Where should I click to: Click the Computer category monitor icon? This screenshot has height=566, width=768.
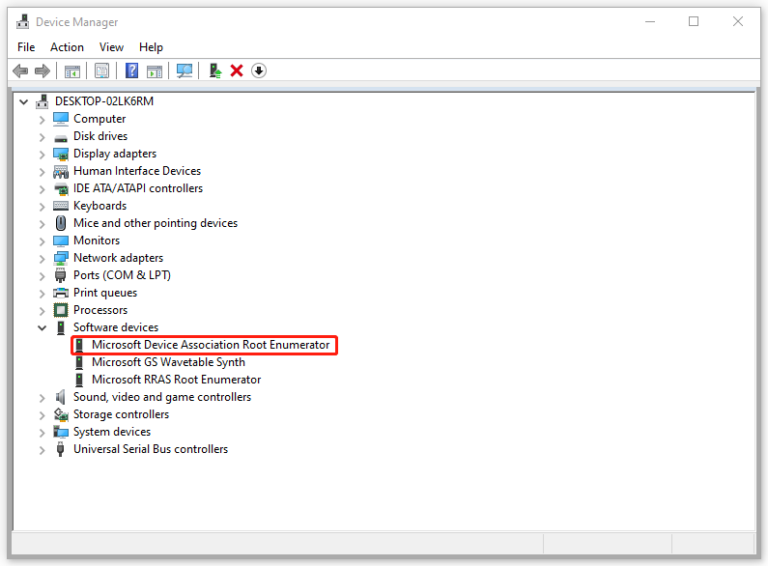point(61,118)
